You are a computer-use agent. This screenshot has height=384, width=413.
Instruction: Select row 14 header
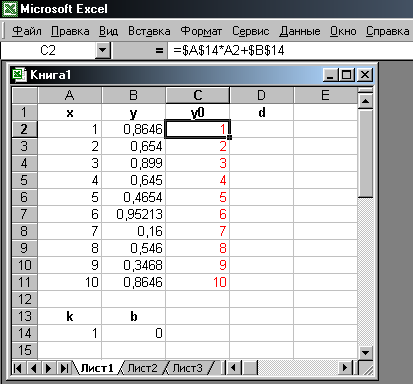pos(24,333)
